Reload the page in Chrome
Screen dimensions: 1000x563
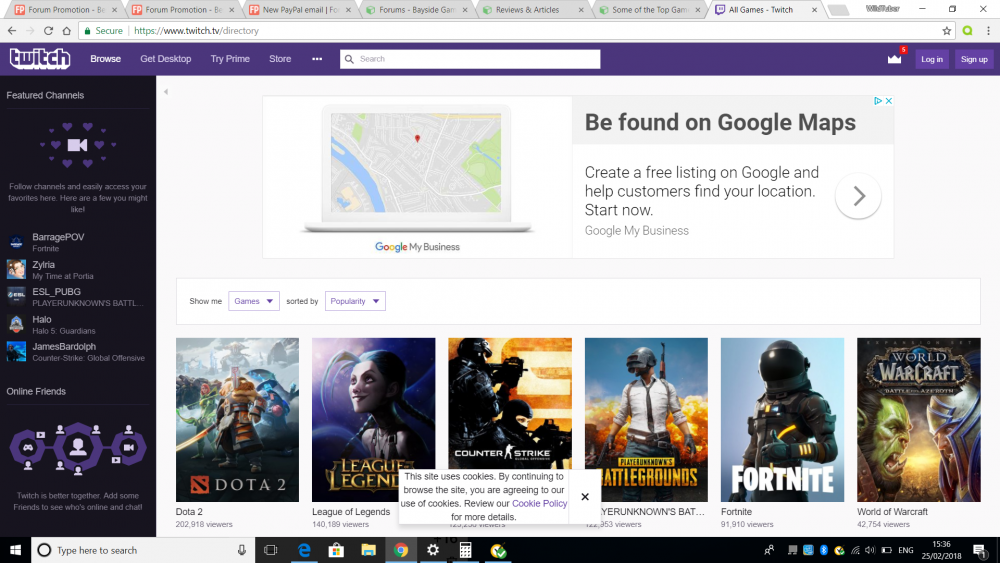pyautogui.click(x=48, y=31)
